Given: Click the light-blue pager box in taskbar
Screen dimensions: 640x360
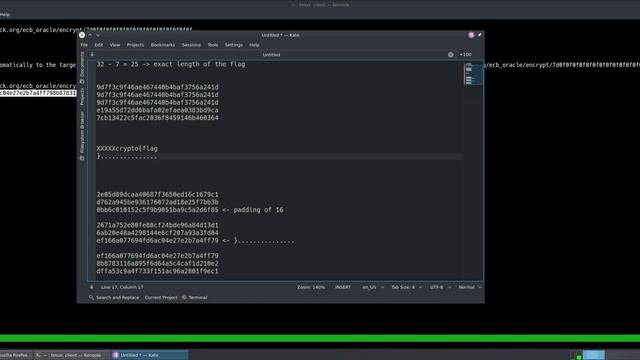Looking at the screenshot, I should [594, 355].
